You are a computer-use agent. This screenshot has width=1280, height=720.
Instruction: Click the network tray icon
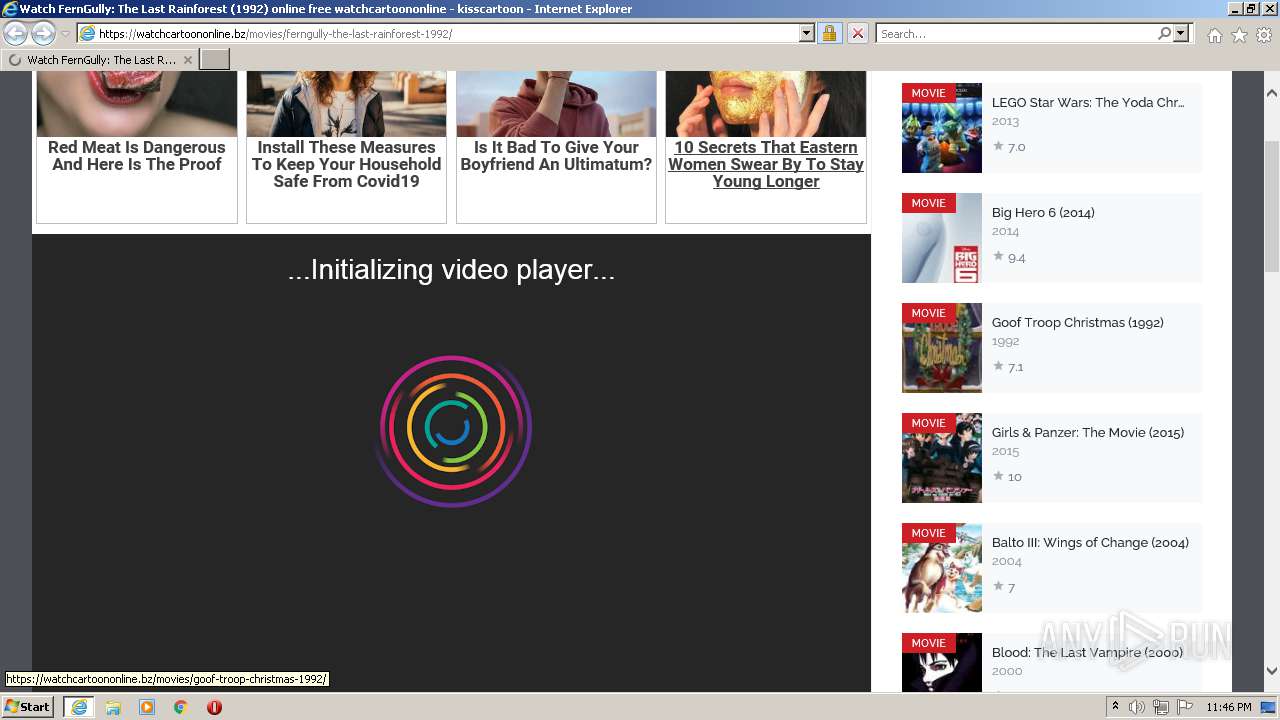tap(1161, 707)
